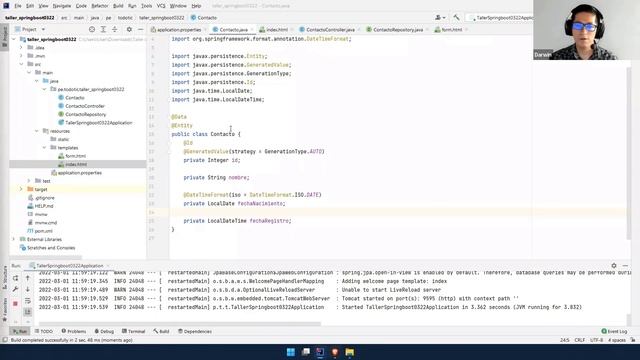Open Project panel gear options

click(x=129, y=29)
